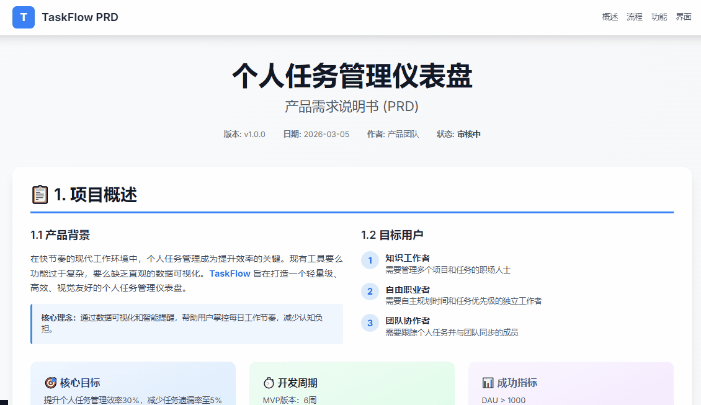Open the 流程 navigation link
Image resolution: width=701 pixels, height=405 pixels.
pyautogui.click(x=634, y=17)
